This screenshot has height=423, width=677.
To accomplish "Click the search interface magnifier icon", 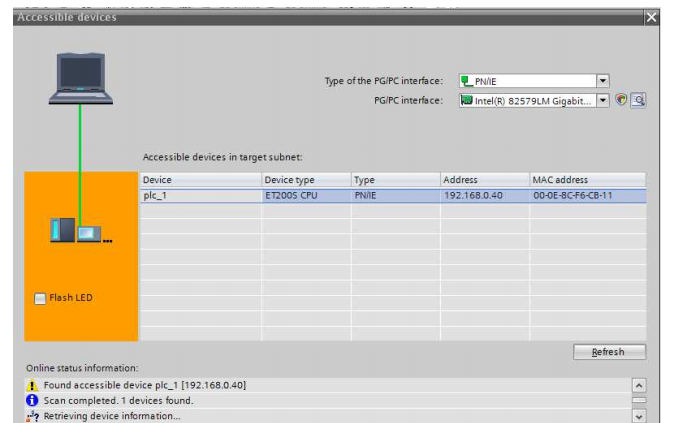I will point(638,100).
